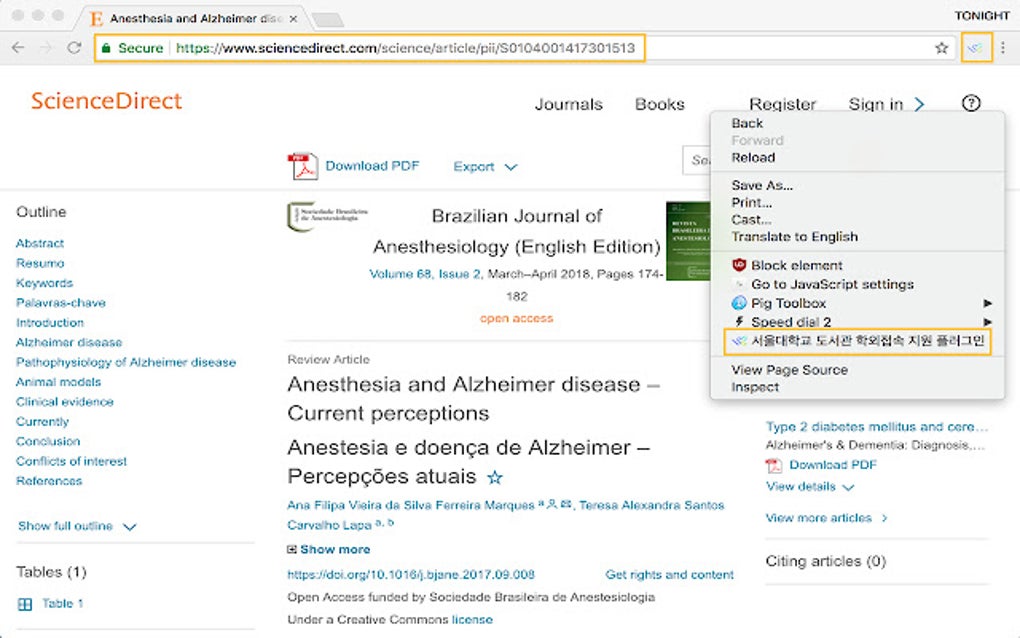Open Chrome's three-dot menu

click(x=1004, y=48)
